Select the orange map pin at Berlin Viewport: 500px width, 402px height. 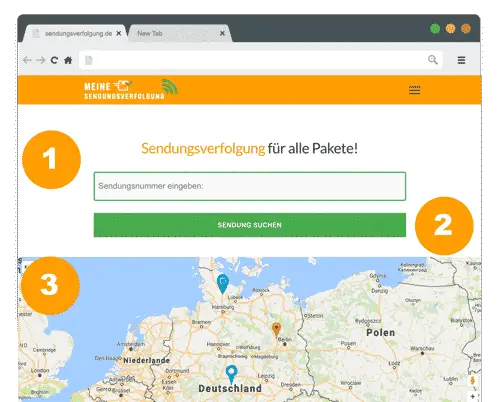tap(276, 330)
